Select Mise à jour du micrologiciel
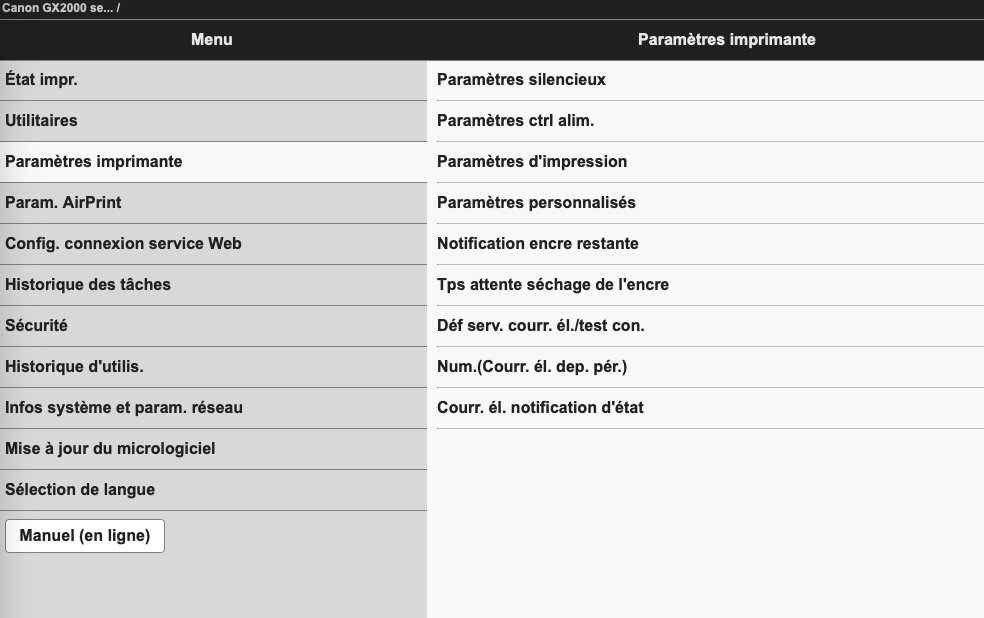 (x=110, y=449)
